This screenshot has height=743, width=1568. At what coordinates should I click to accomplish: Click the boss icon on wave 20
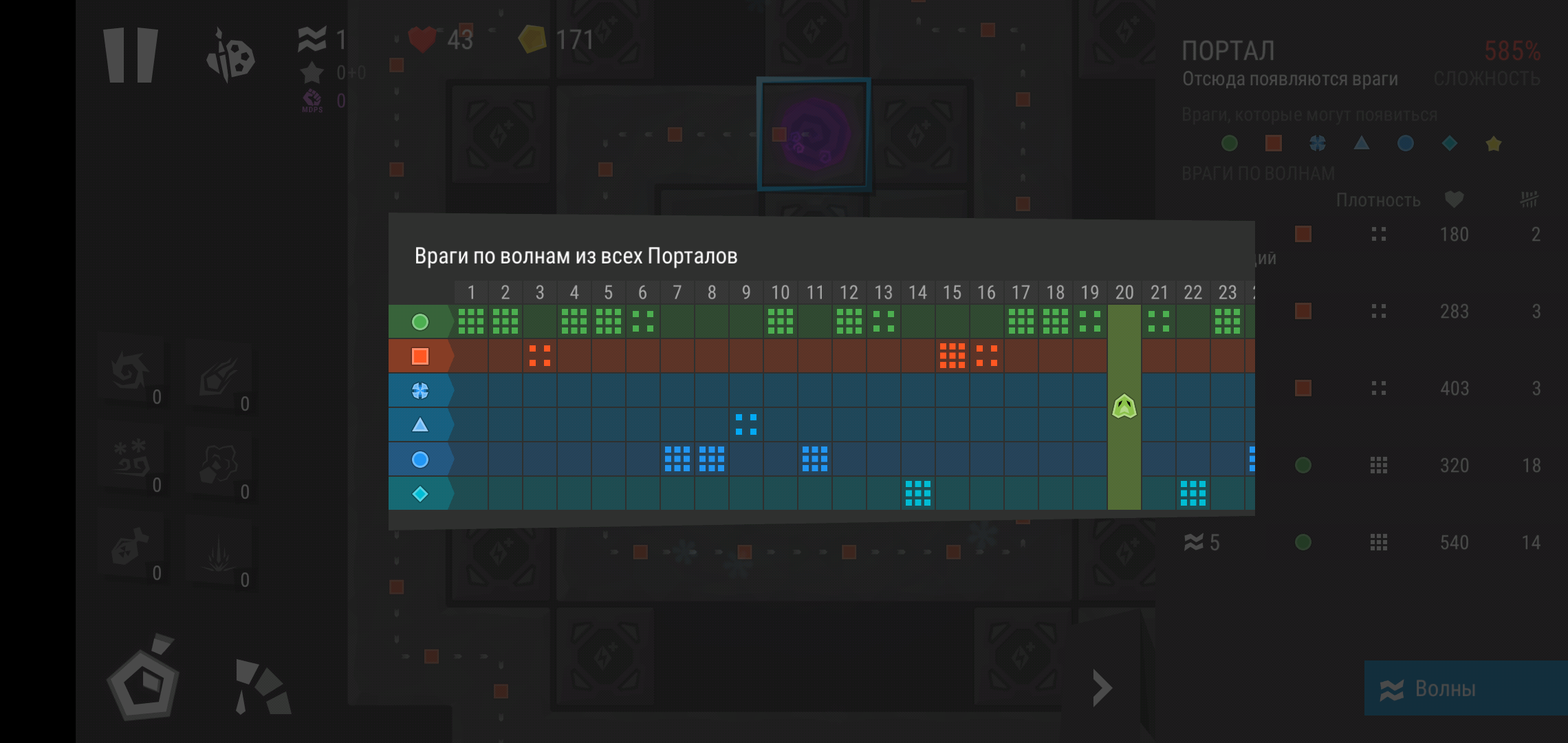pyautogui.click(x=1124, y=407)
